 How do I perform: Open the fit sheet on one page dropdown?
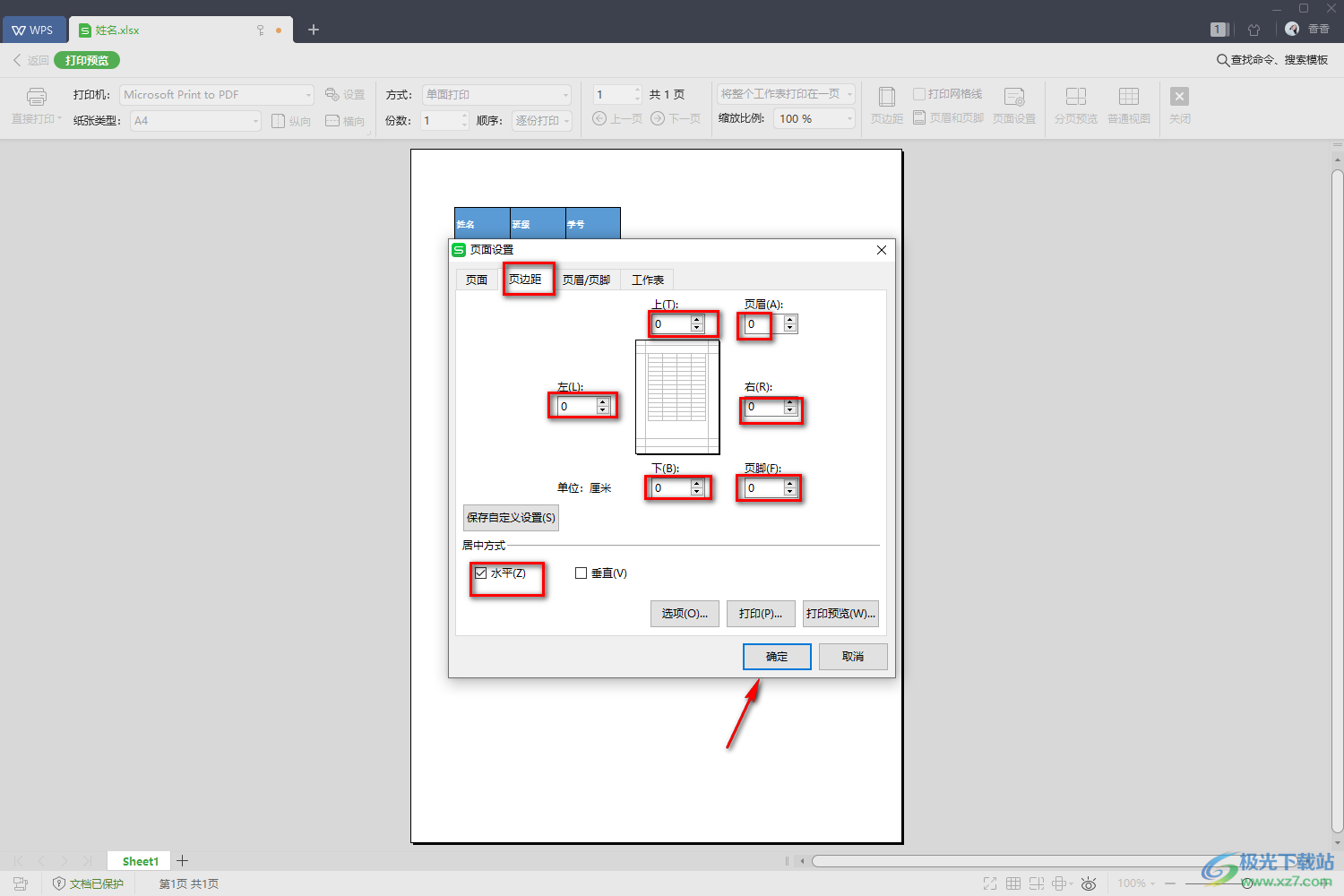click(786, 93)
